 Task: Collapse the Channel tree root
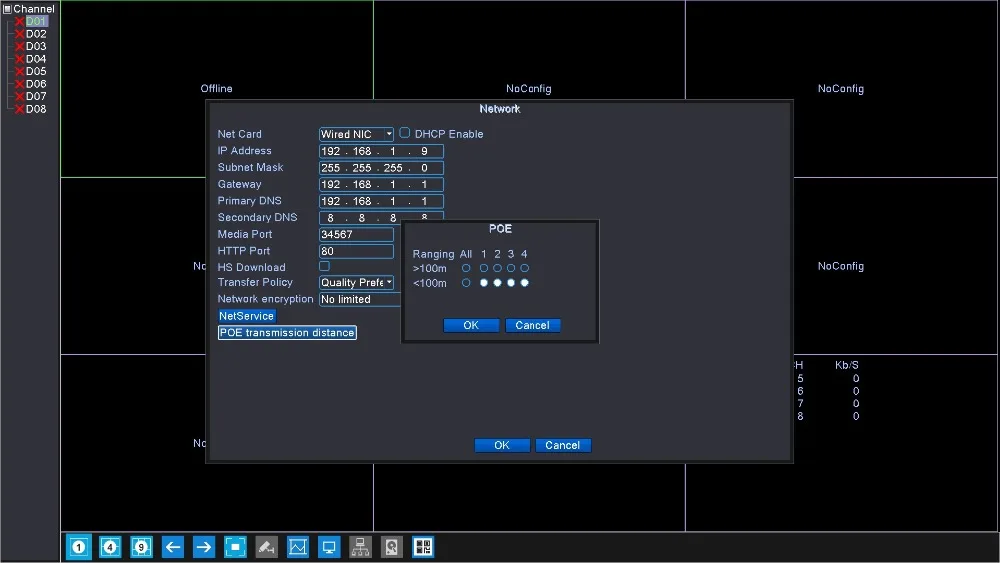[7, 9]
